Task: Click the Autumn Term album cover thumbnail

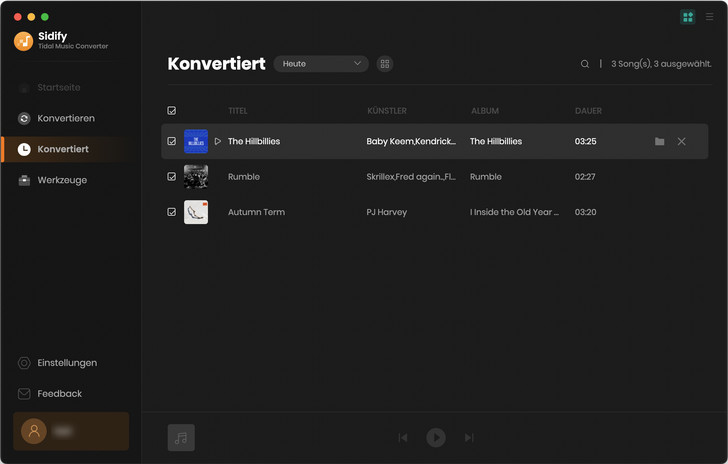Action: 196,212
